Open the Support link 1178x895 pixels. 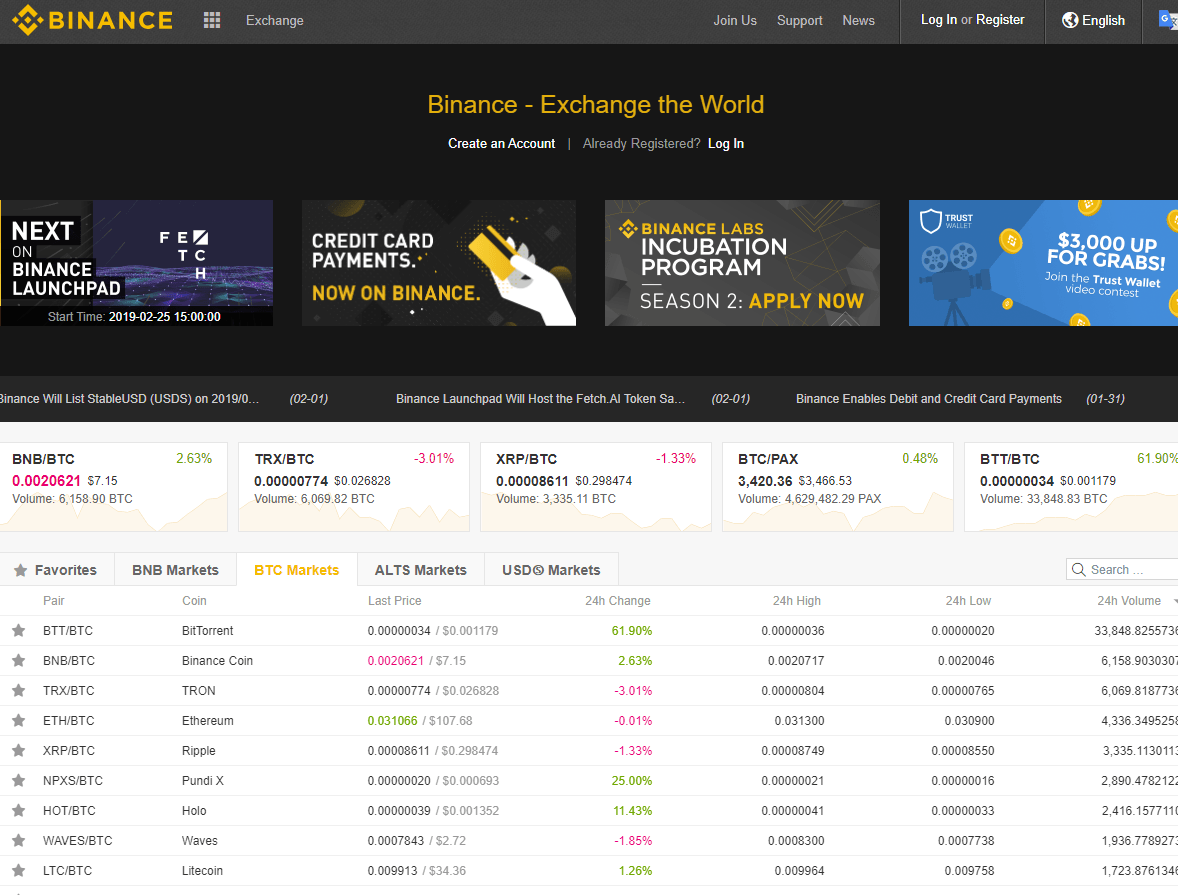(x=799, y=20)
